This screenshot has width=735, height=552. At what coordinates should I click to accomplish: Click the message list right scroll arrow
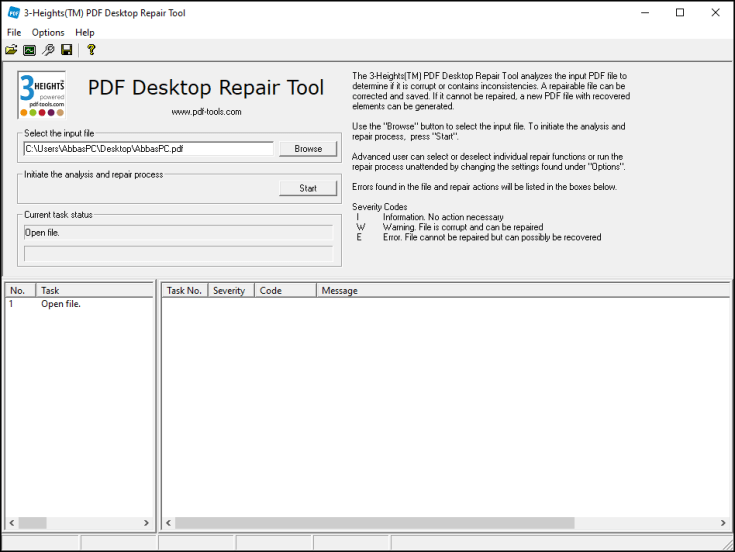pyautogui.click(x=724, y=523)
